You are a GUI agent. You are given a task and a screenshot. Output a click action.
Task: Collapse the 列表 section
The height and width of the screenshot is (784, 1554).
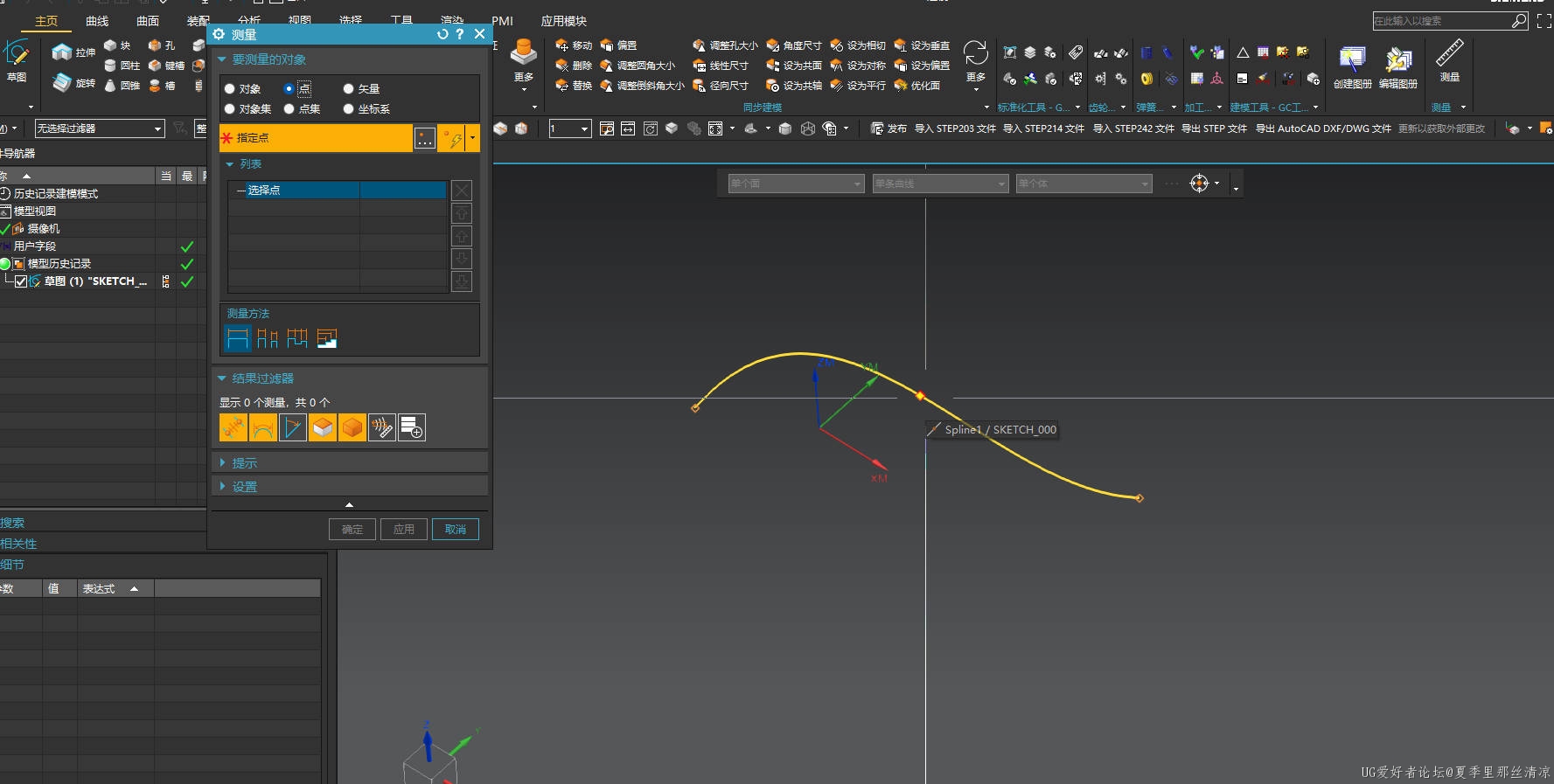click(230, 164)
